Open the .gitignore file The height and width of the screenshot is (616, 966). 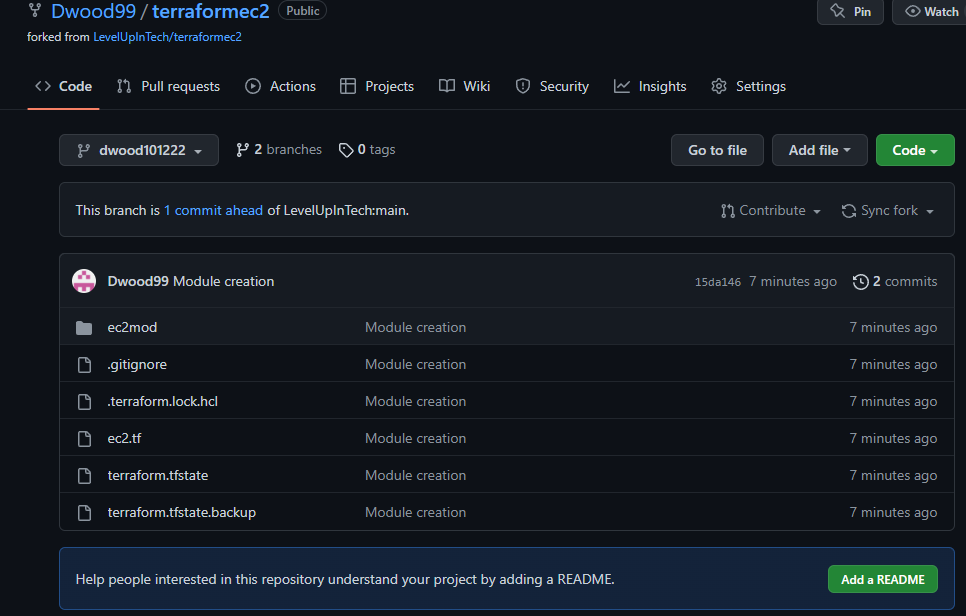click(137, 365)
